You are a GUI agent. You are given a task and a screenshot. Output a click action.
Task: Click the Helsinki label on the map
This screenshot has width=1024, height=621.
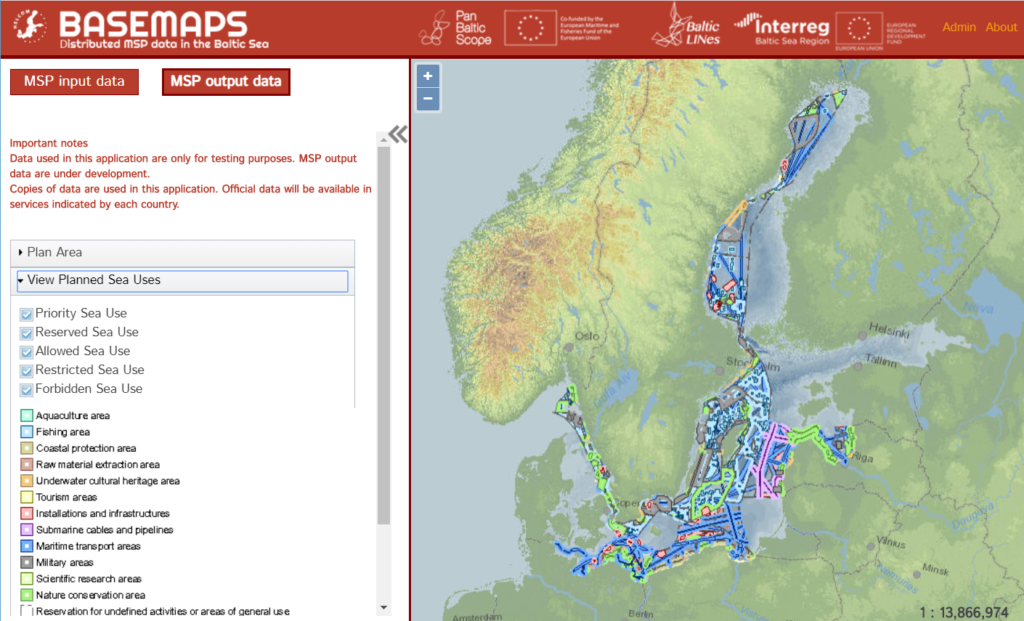889,330
